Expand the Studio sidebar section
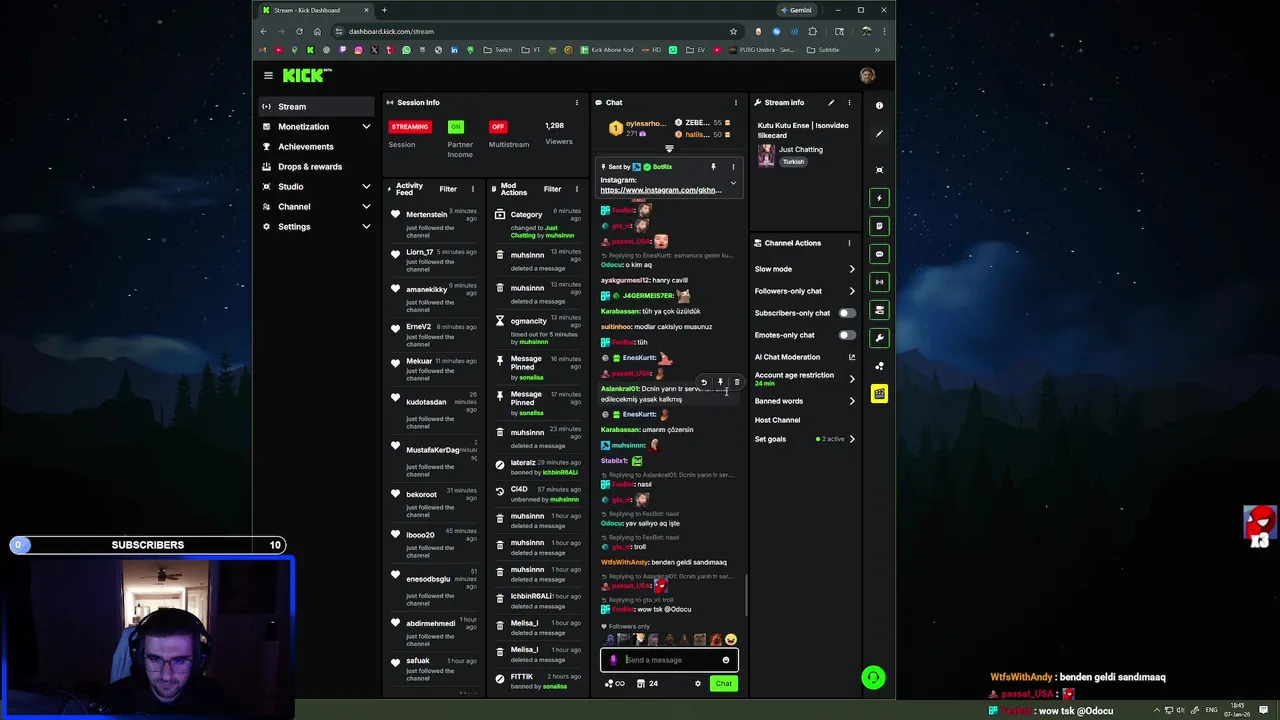This screenshot has height=720, width=1280. click(366, 187)
